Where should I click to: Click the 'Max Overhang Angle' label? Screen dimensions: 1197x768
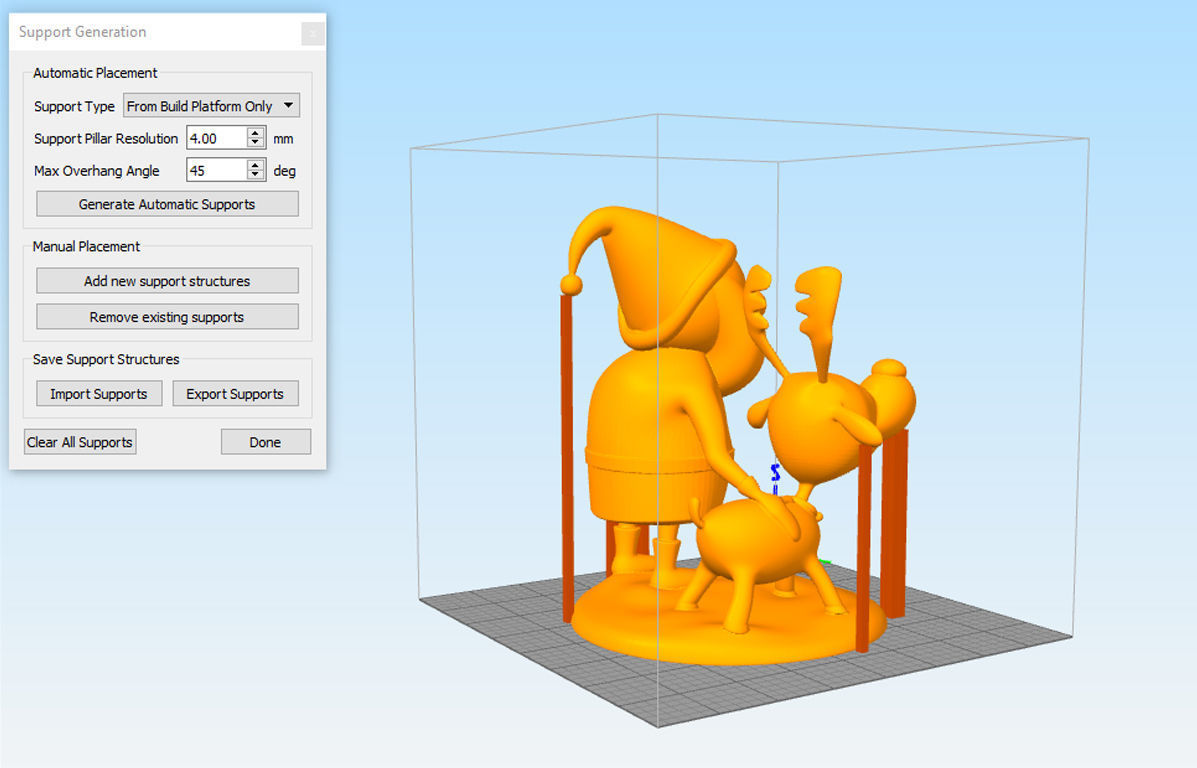pyautogui.click(x=97, y=171)
